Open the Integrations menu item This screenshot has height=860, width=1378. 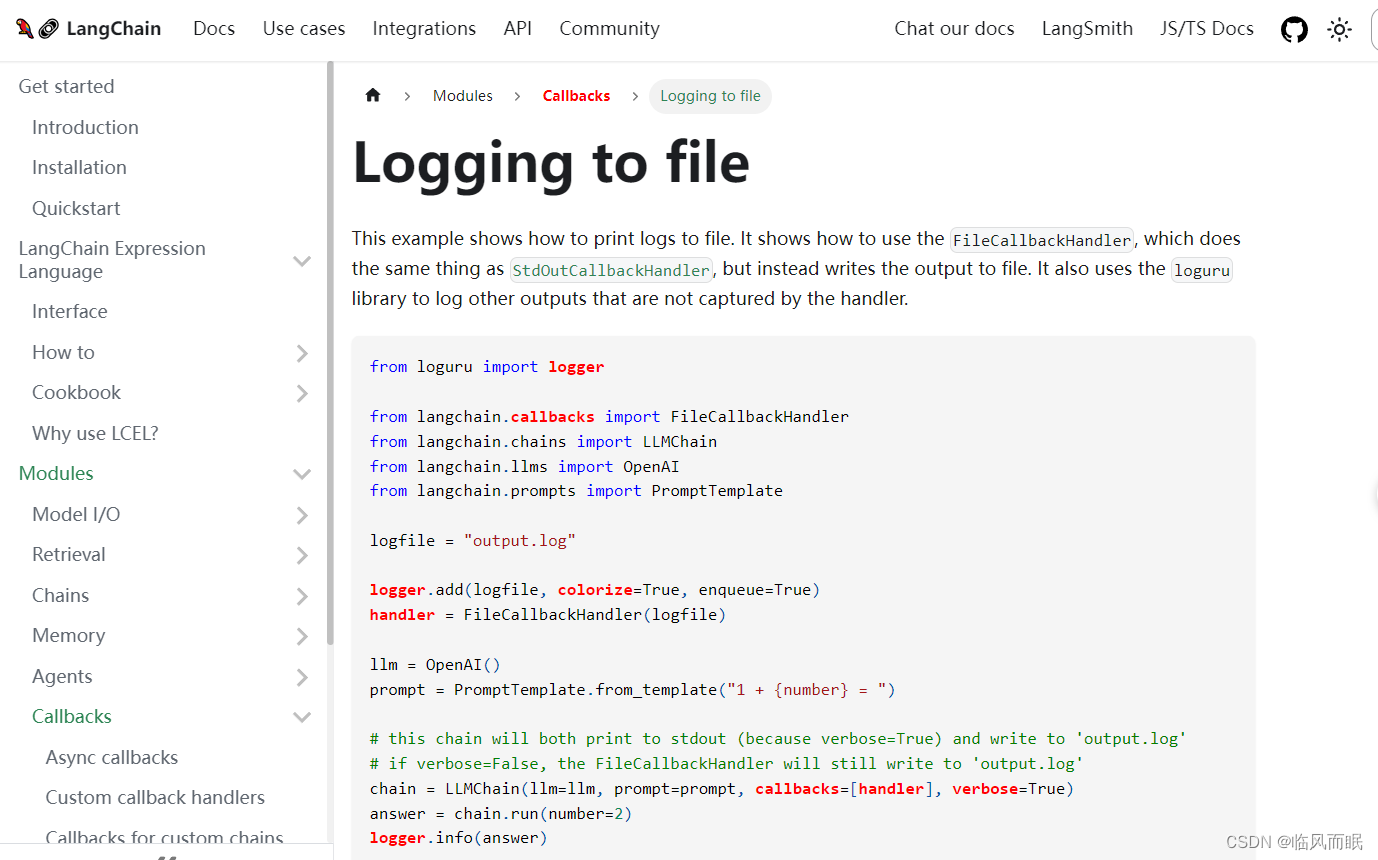pyautogui.click(x=424, y=29)
